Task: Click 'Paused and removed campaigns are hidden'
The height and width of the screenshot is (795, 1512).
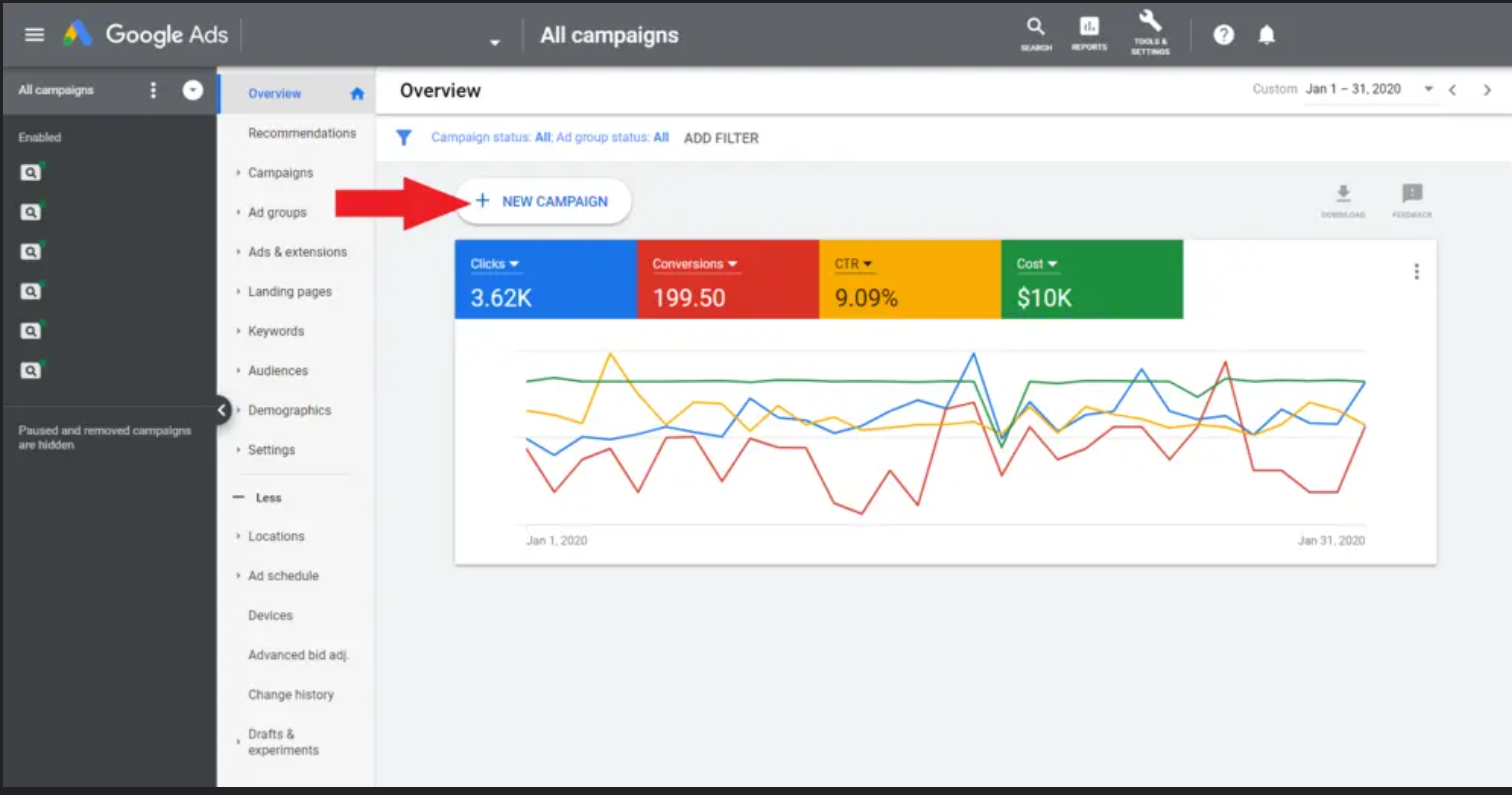Action: (x=105, y=438)
